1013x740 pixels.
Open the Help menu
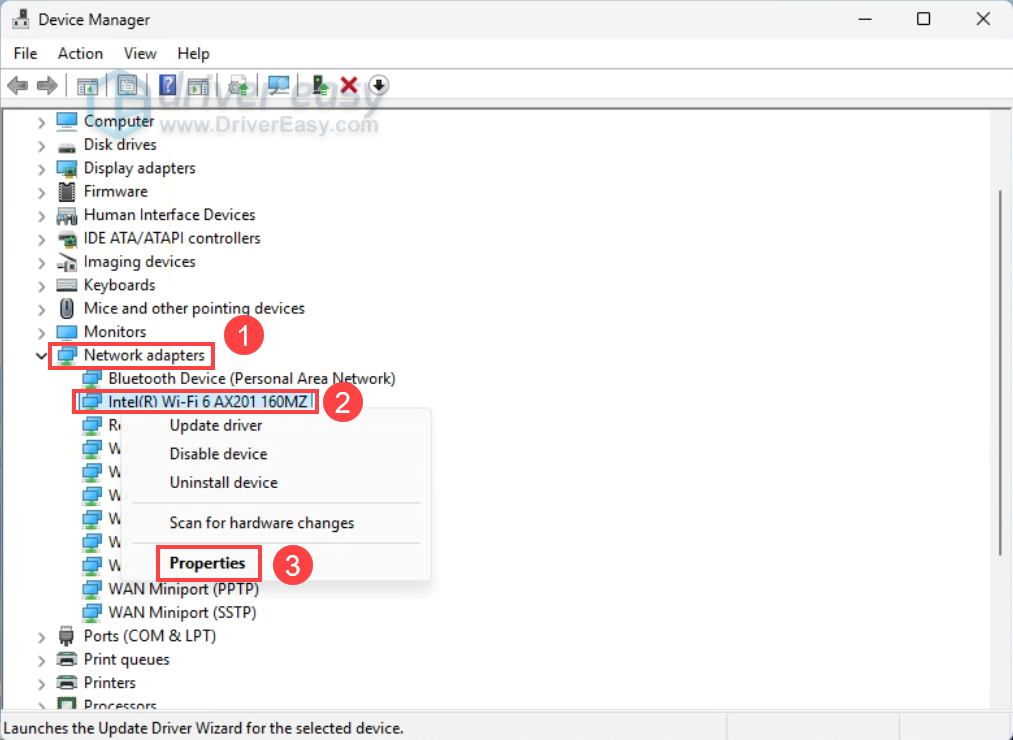[193, 54]
